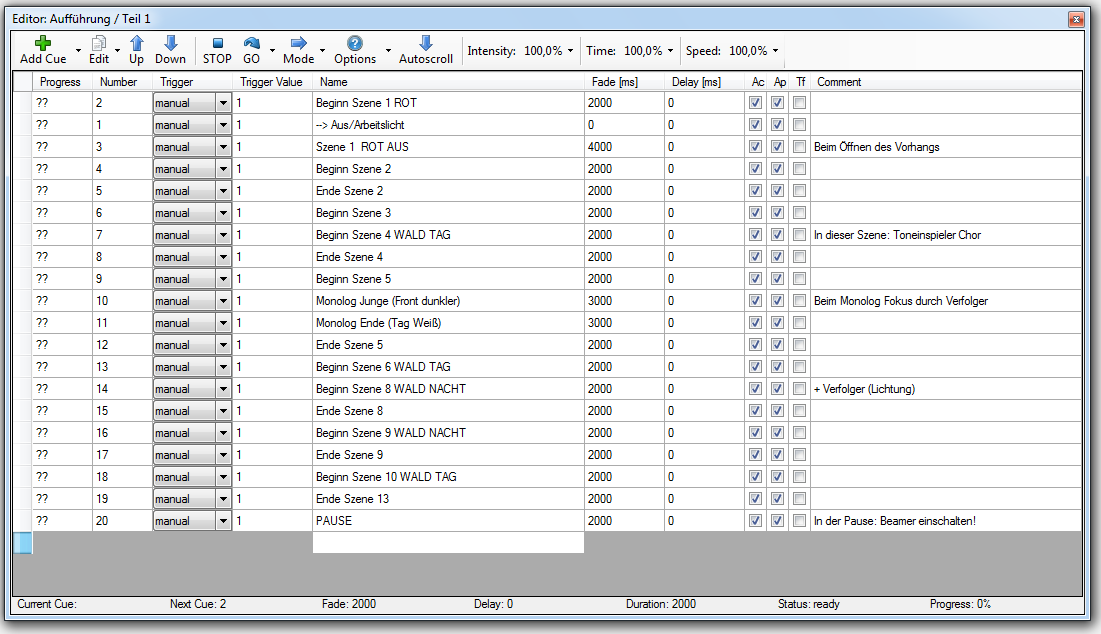
Task: Move cue up with Up arrow
Action: [136, 43]
